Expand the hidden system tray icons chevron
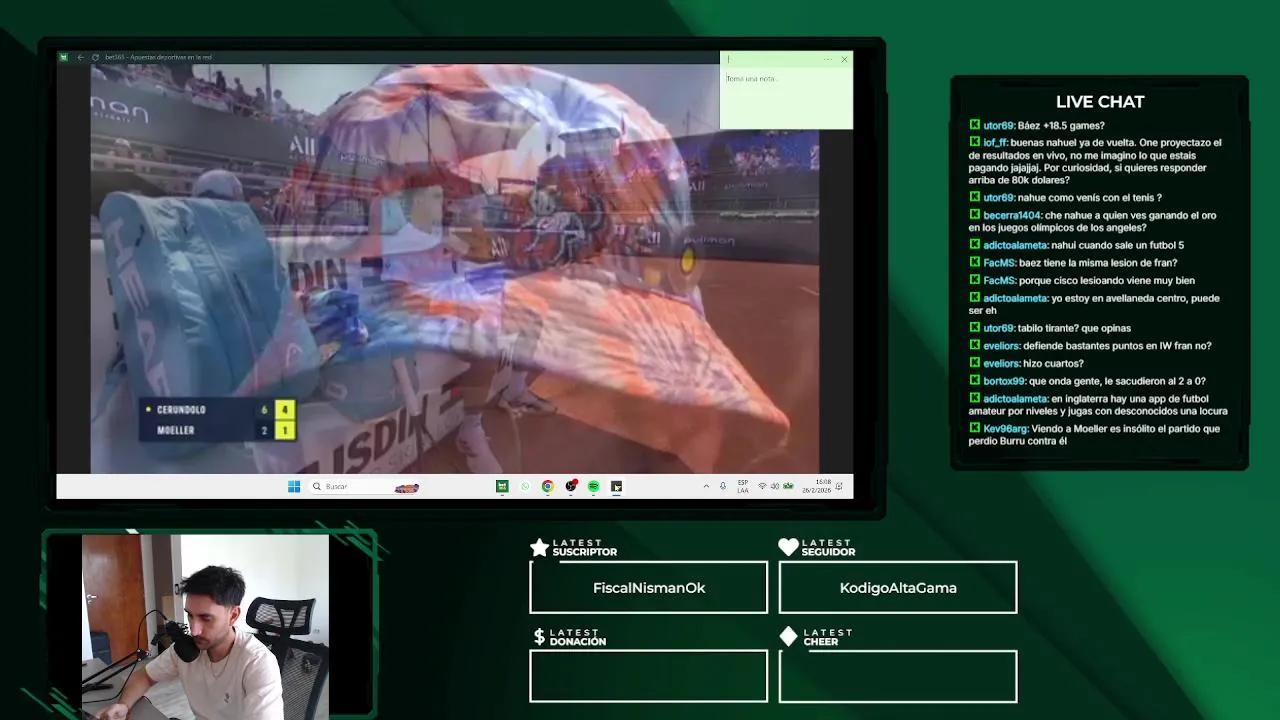Screen dimensions: 1280x720 click(x=706, y=486)
